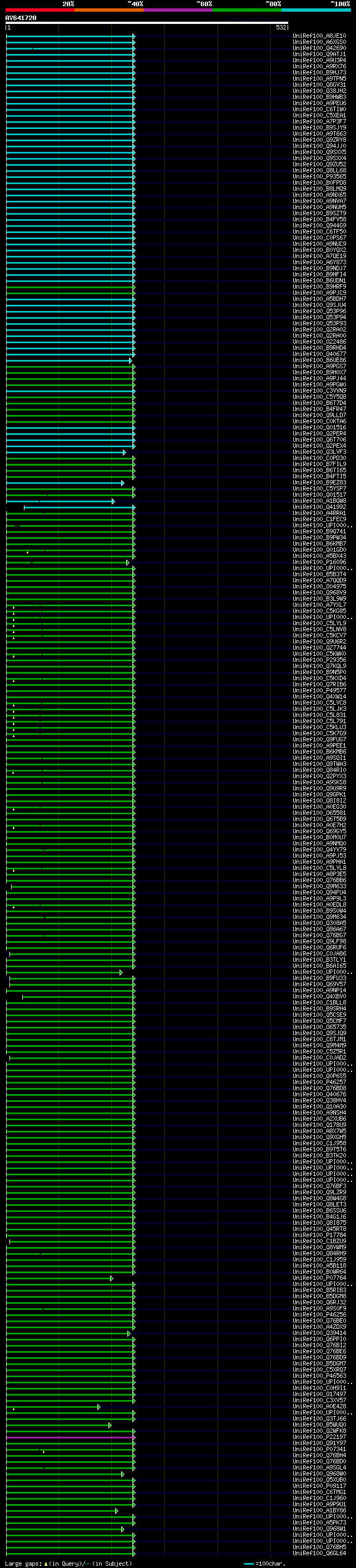
Task: Click the offset cyan bar for UniRef100_Q41992
Action: pos(79,508)
